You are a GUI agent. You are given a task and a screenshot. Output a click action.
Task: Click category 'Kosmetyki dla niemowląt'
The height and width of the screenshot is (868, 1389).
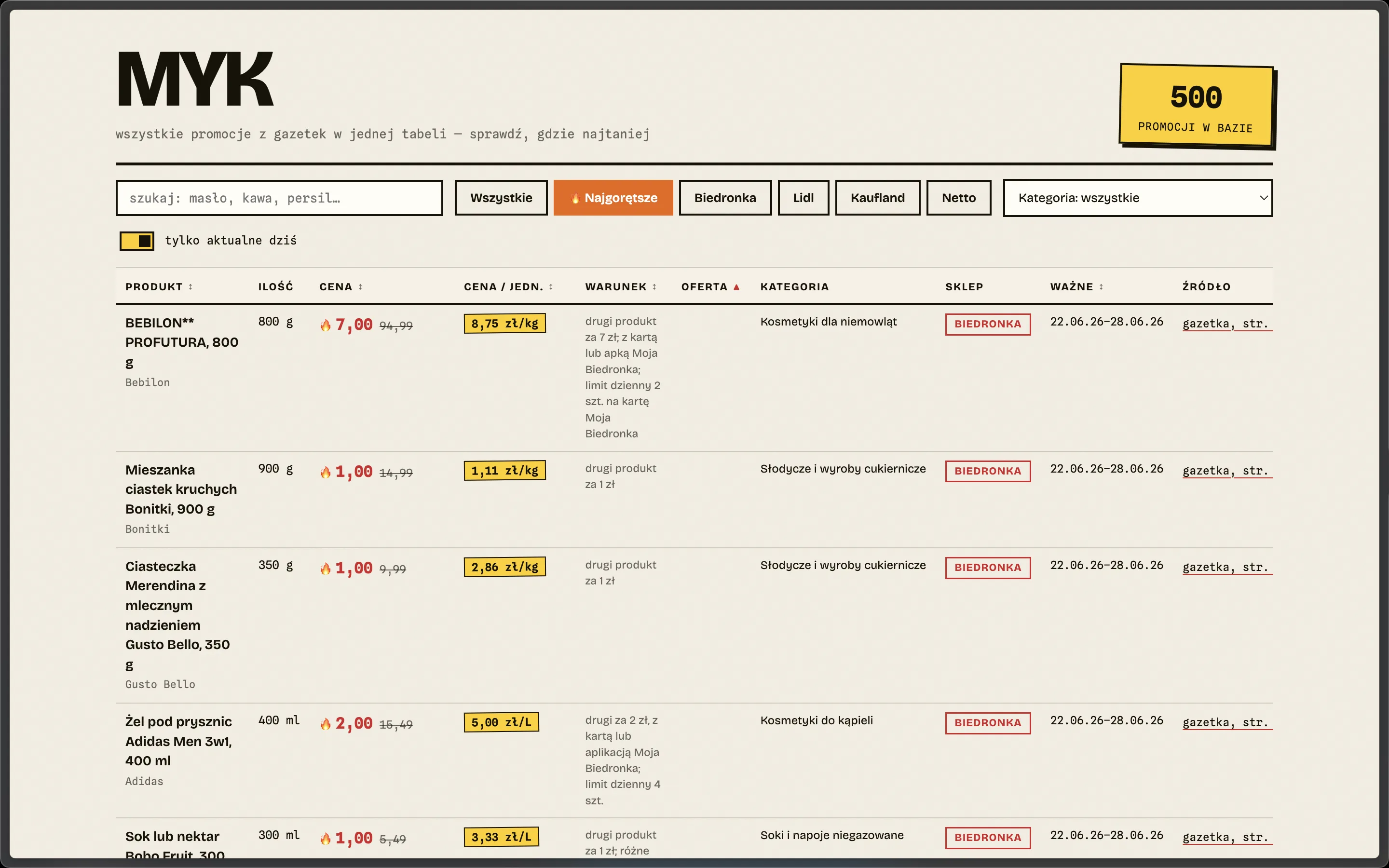828,322
